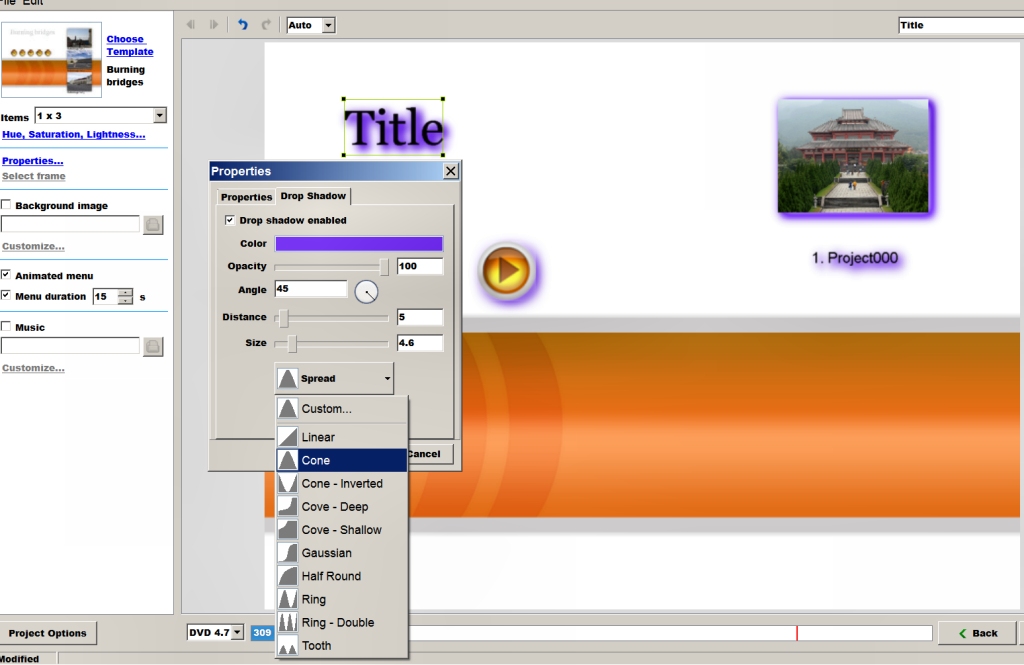Screen dimensions: 1024x665
Task: Click the angle dial control
Action: click(367, 291)
